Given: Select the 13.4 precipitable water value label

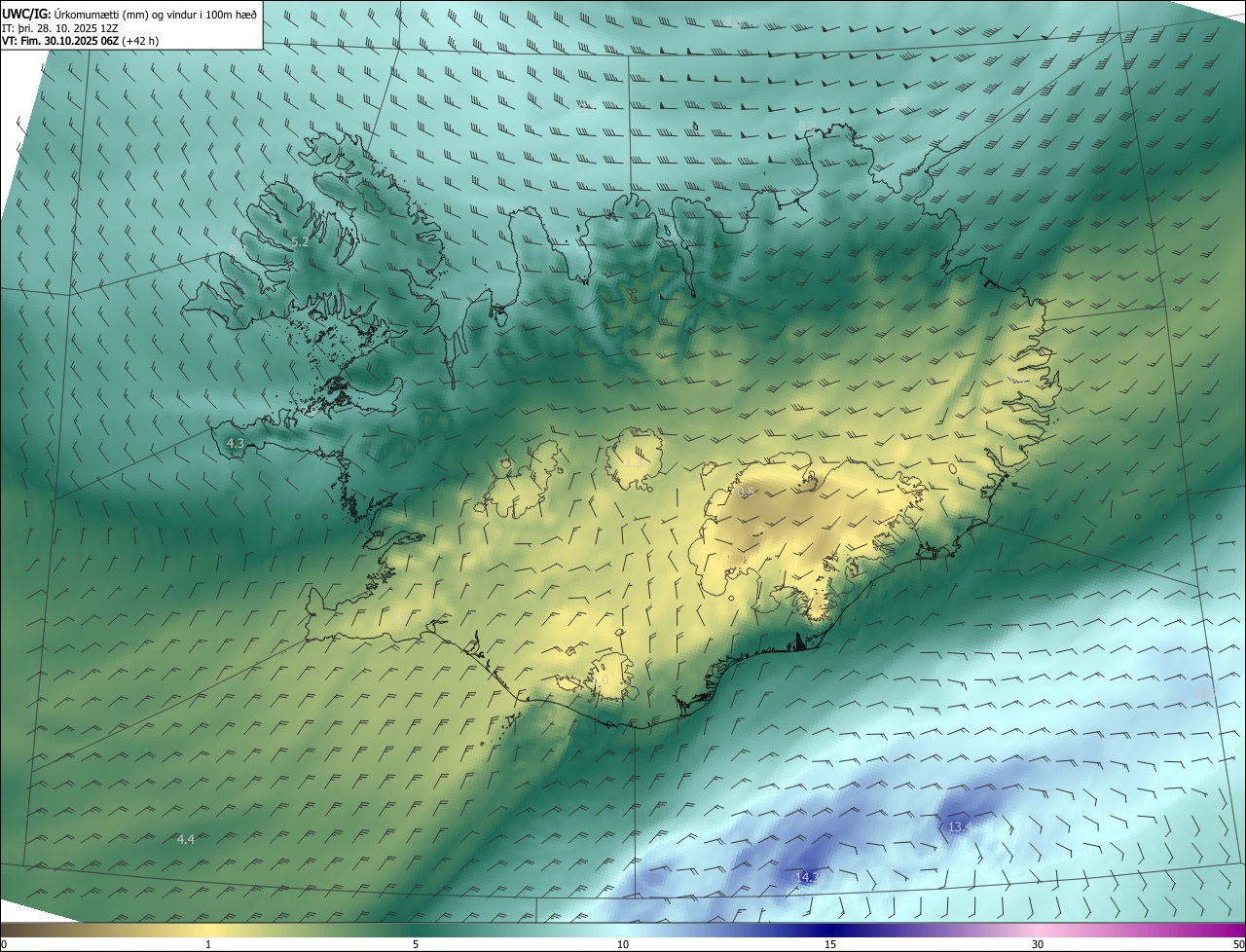Looking at the screenshot, I should tap(960, 826).
